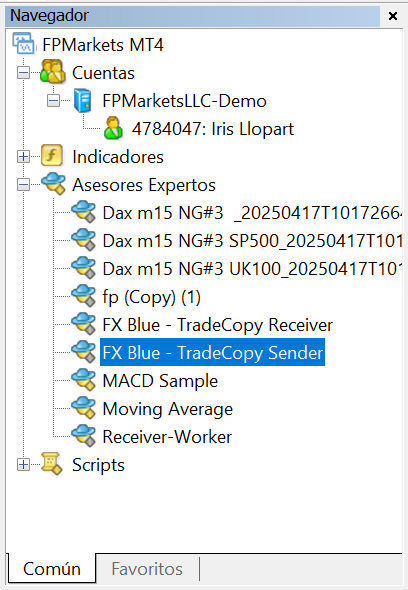Switch to the Favoritos tab
Image resolution: width=408 pixels, height=590 pixels.
point(147,569)
